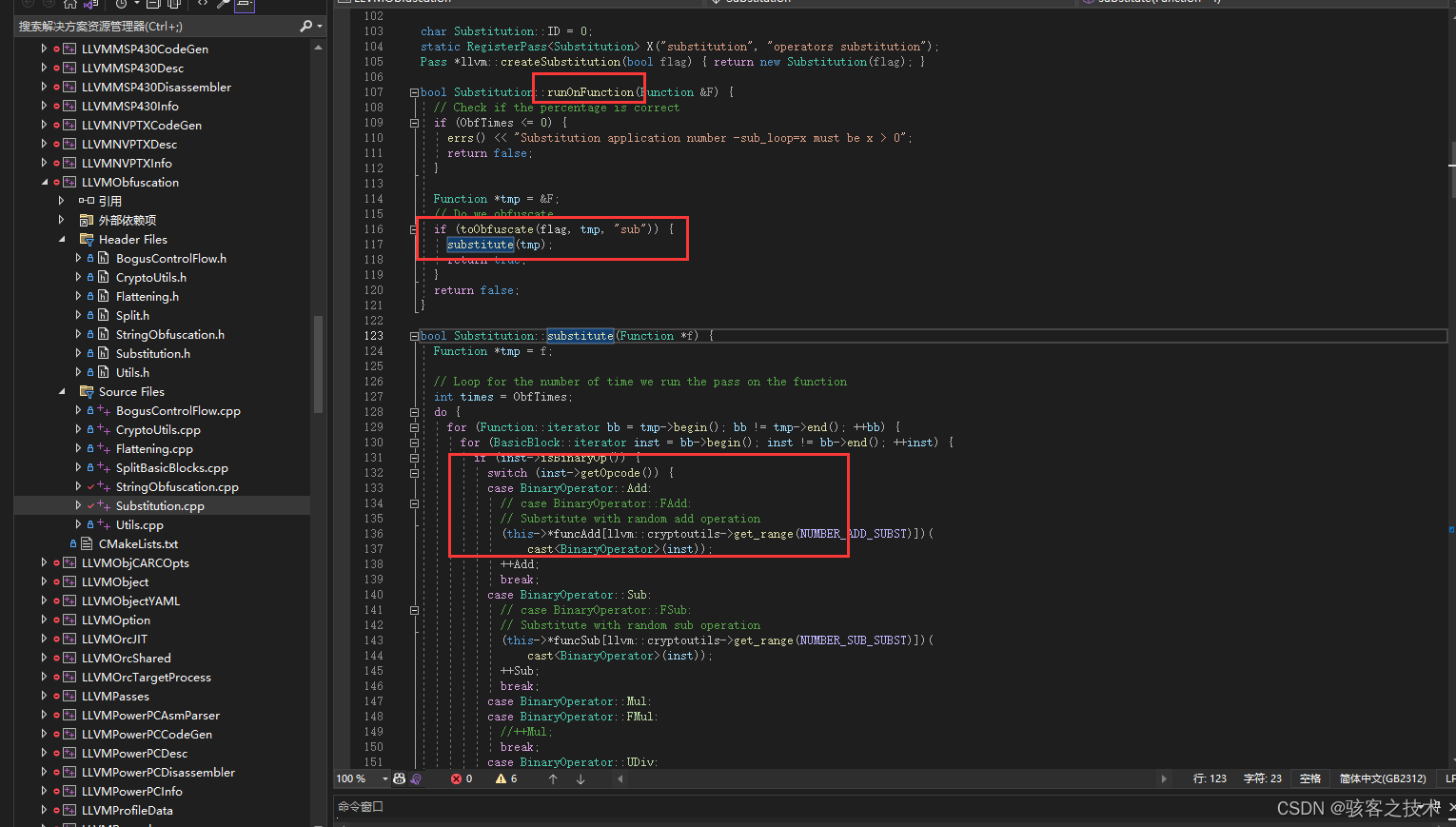1456x827 pixels.
Task: Open CryptoUtils.cpp source file
Action: click(x=158, y=429)
